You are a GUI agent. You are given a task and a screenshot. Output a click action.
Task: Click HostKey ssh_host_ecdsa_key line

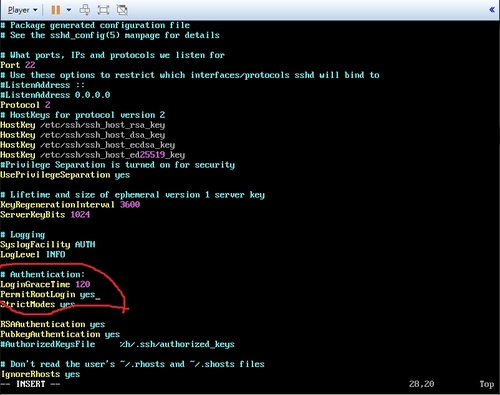[88, 145]
